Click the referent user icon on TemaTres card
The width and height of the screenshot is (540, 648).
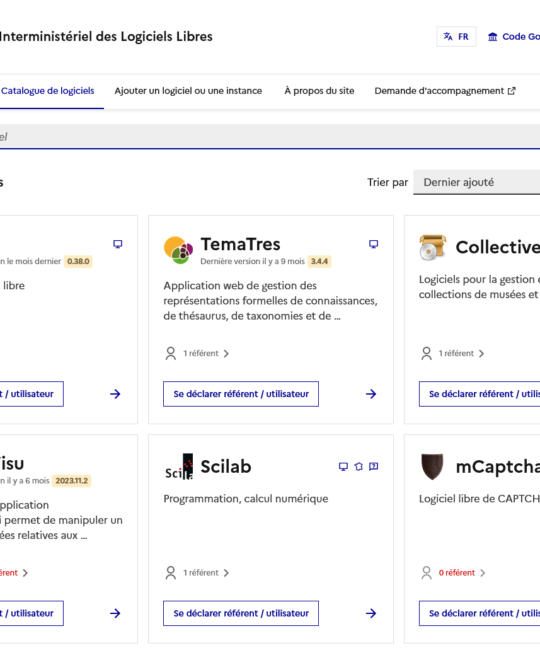[x=171, y=353]
